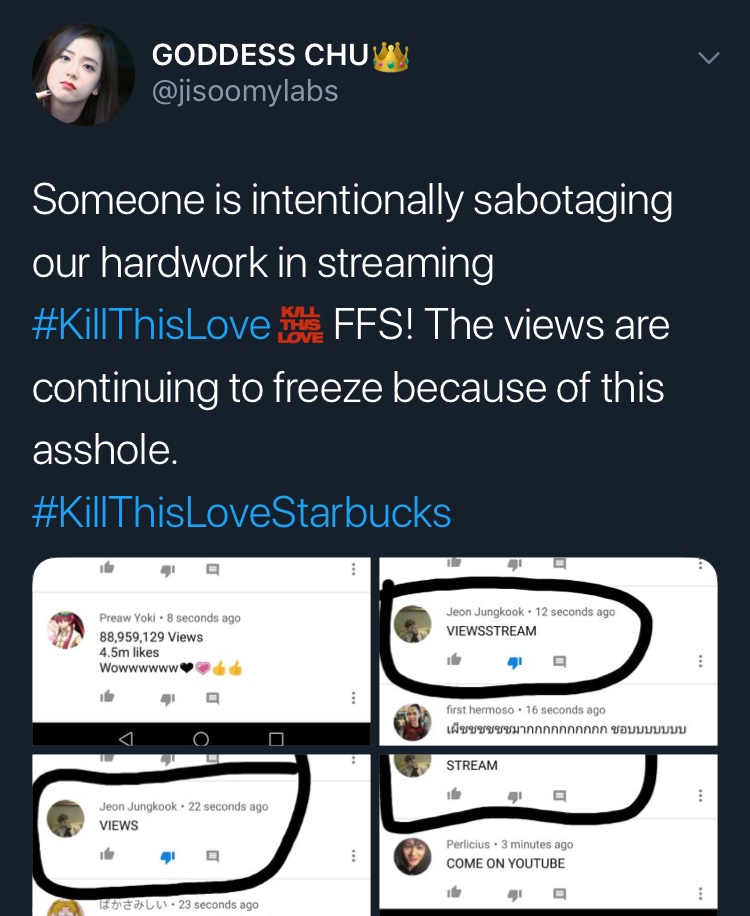750x916 pixels.
Task: Click the reply icon under VIEWSSTREAM
Action: click(x=560, y=661)
